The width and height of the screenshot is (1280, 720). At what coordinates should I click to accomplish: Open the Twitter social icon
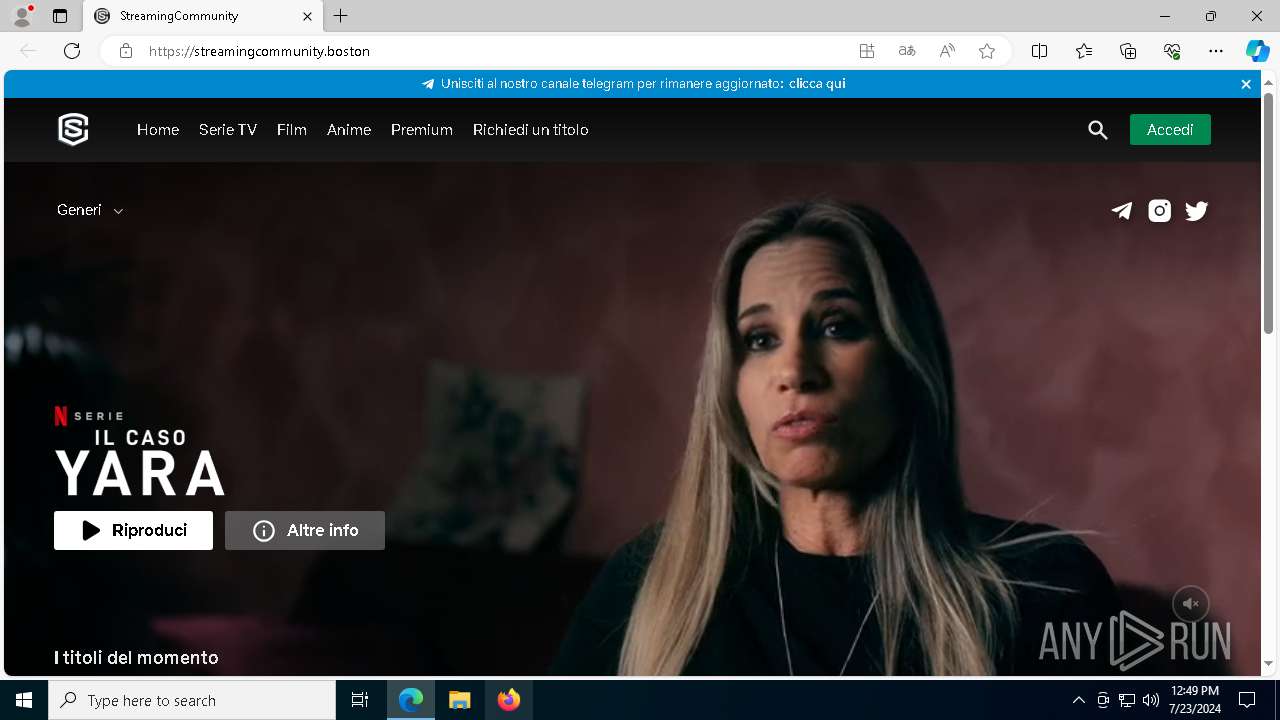[x=1197, y=210]
